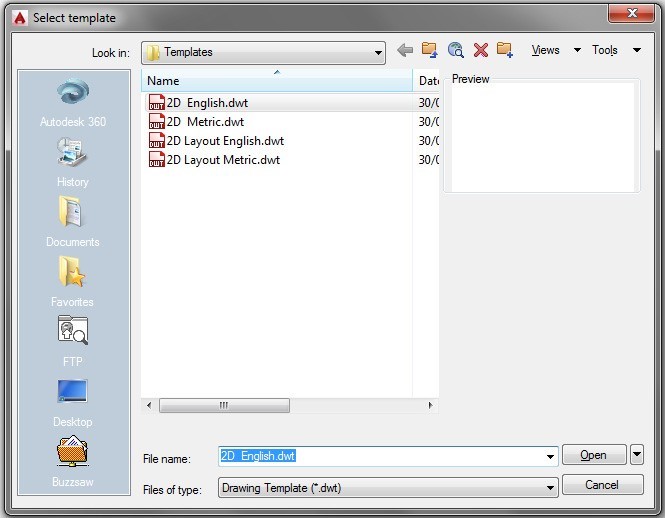Screen dimensions: 665x518
Task: Jump to the Desktop location
Action: 73,394
